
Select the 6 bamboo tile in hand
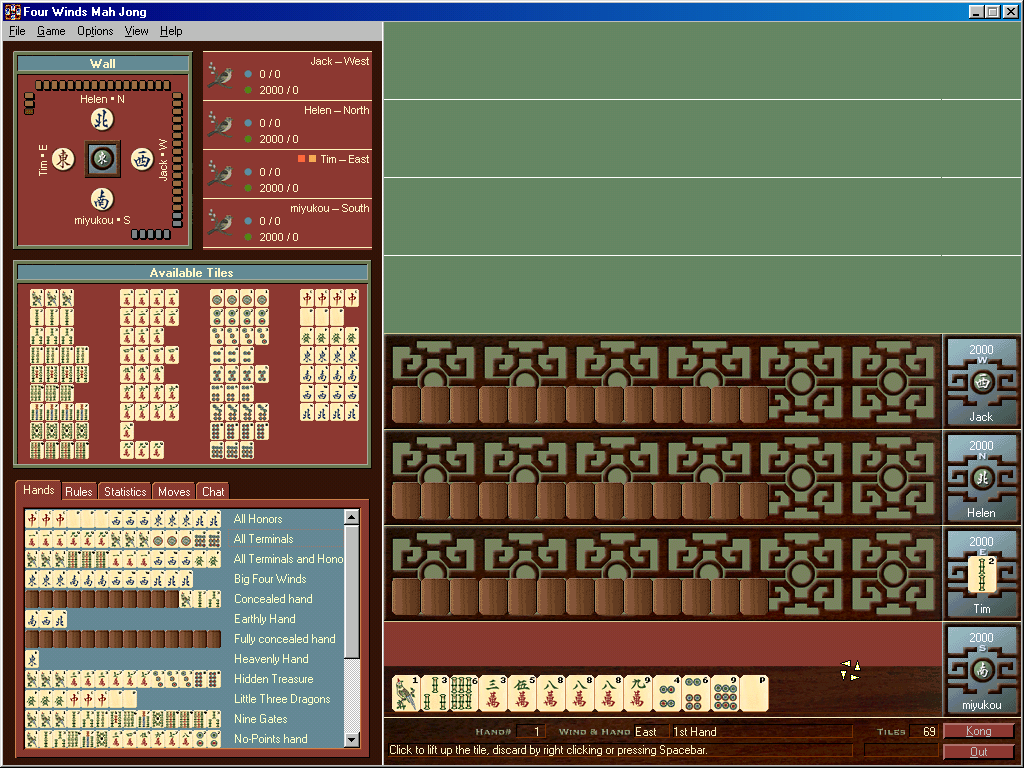464,693
